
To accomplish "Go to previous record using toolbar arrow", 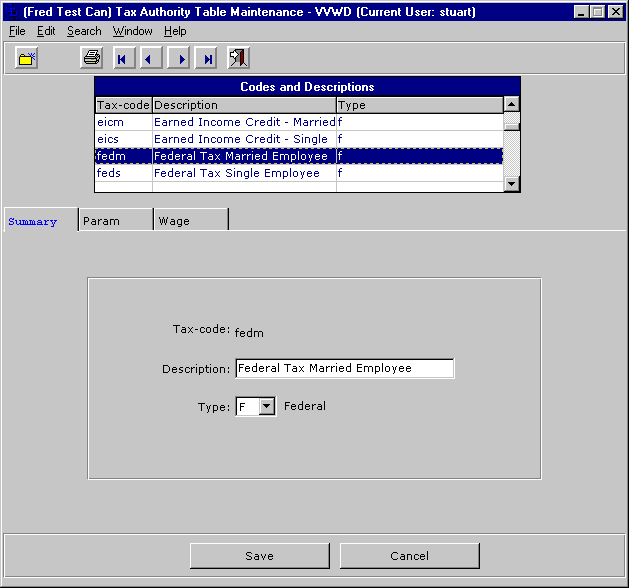I will point(150,59).
